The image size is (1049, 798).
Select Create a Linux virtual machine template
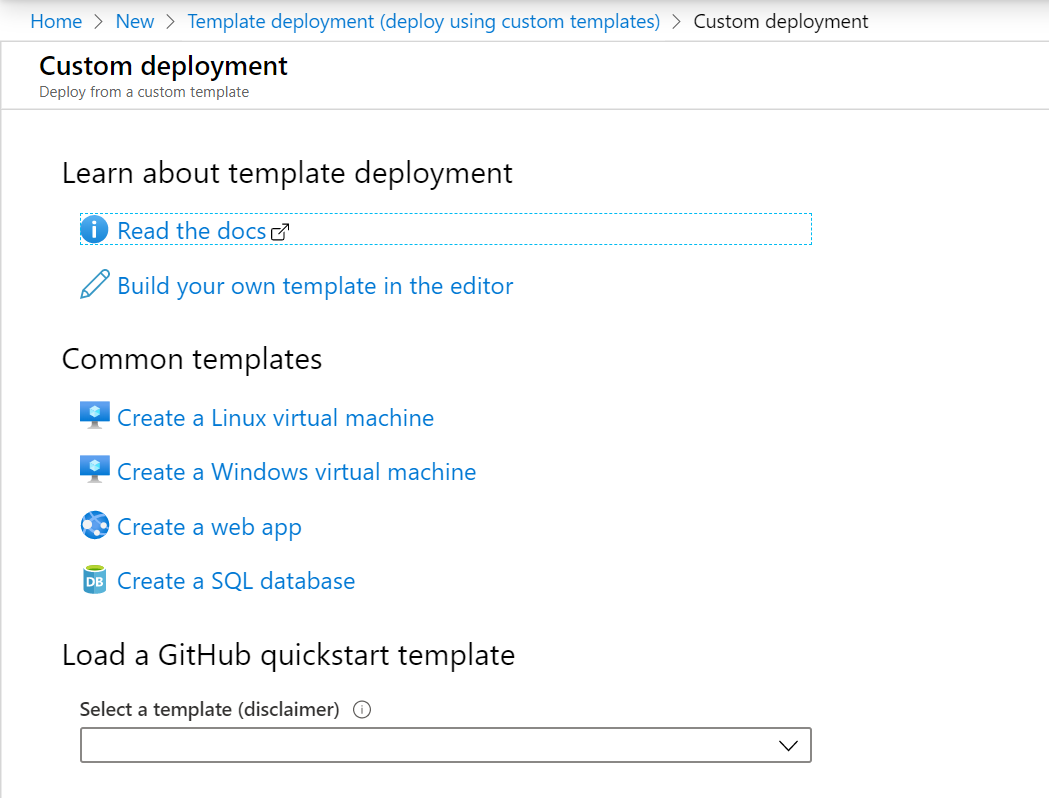[x=275, y=418]
